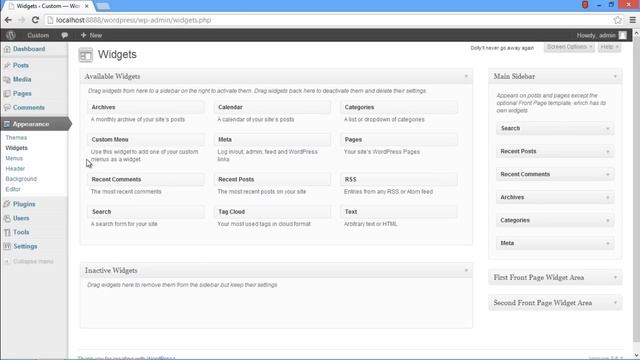The height and width of the screenshot is (360, 640).
Task: Select the available Search widget
Action: click(146, 212)
